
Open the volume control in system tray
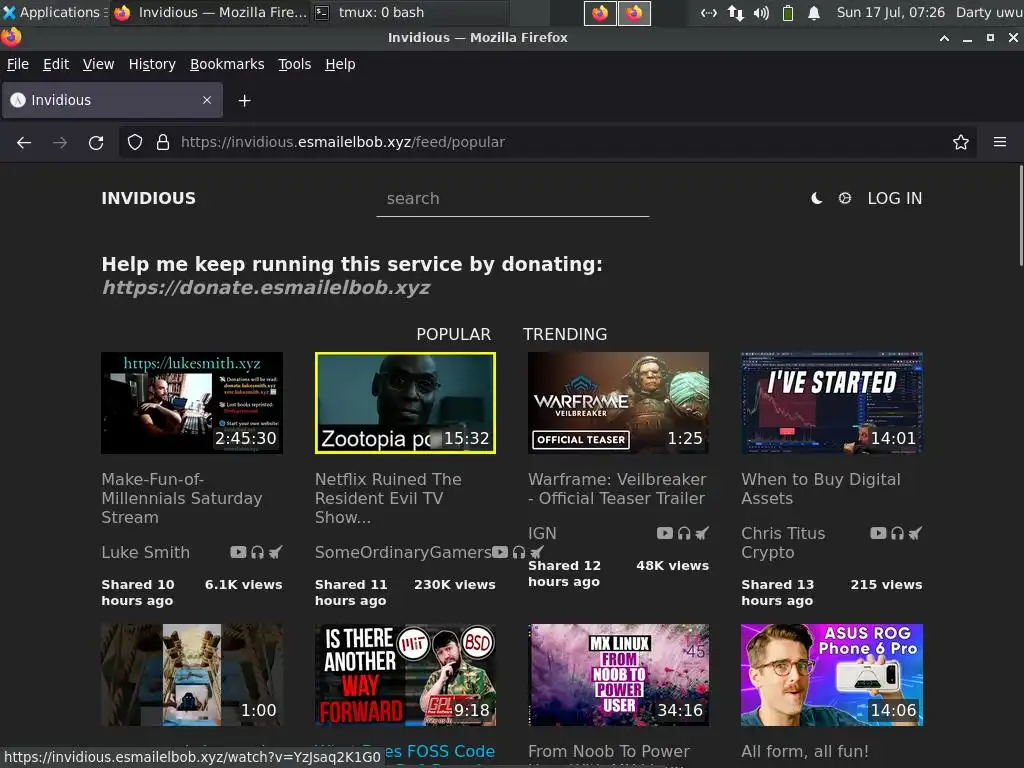761,13
